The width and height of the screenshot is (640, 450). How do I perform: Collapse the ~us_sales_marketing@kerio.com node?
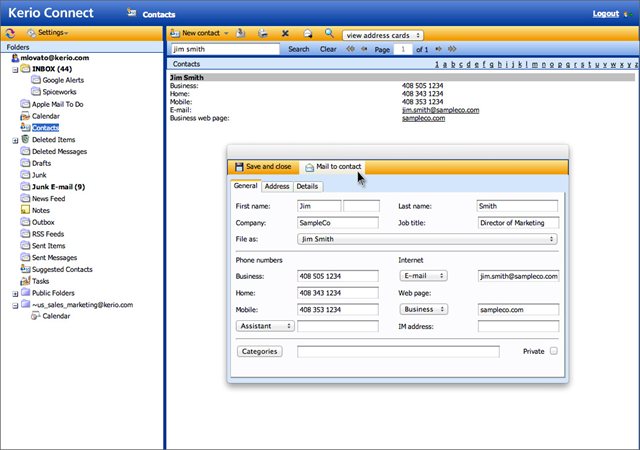tap(15, 305)
